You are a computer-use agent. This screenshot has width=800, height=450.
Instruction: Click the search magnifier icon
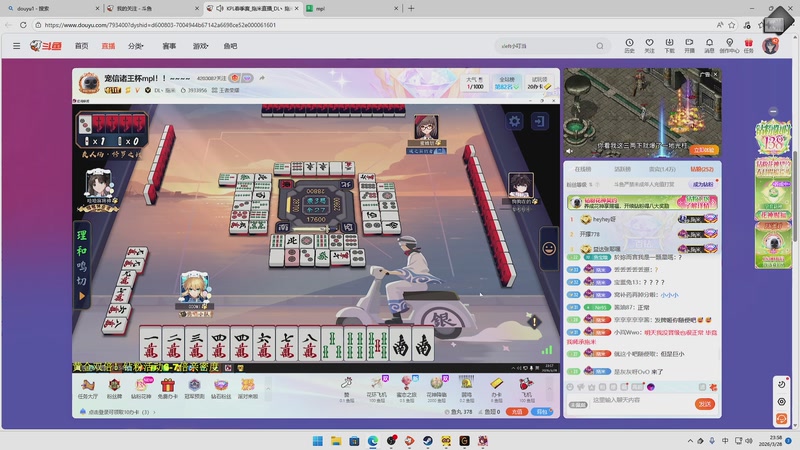tap(600, 46)
